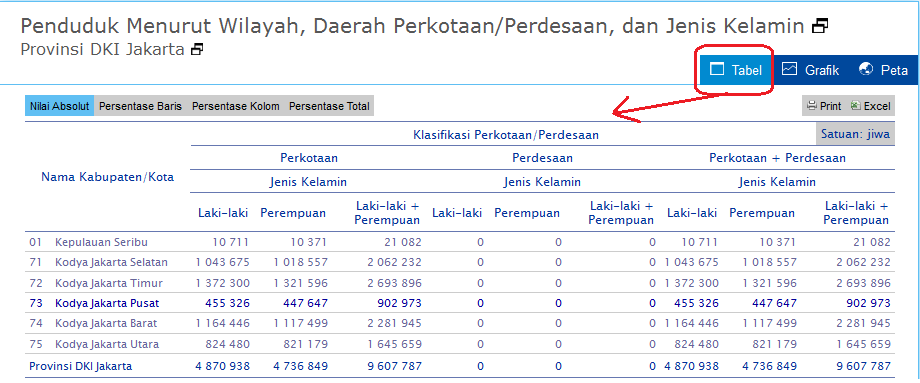Click the value 4 736 849 under Perkotaan Perempuan
The height and width of the screenshot is (383, 920).
[x=300, y=367]
